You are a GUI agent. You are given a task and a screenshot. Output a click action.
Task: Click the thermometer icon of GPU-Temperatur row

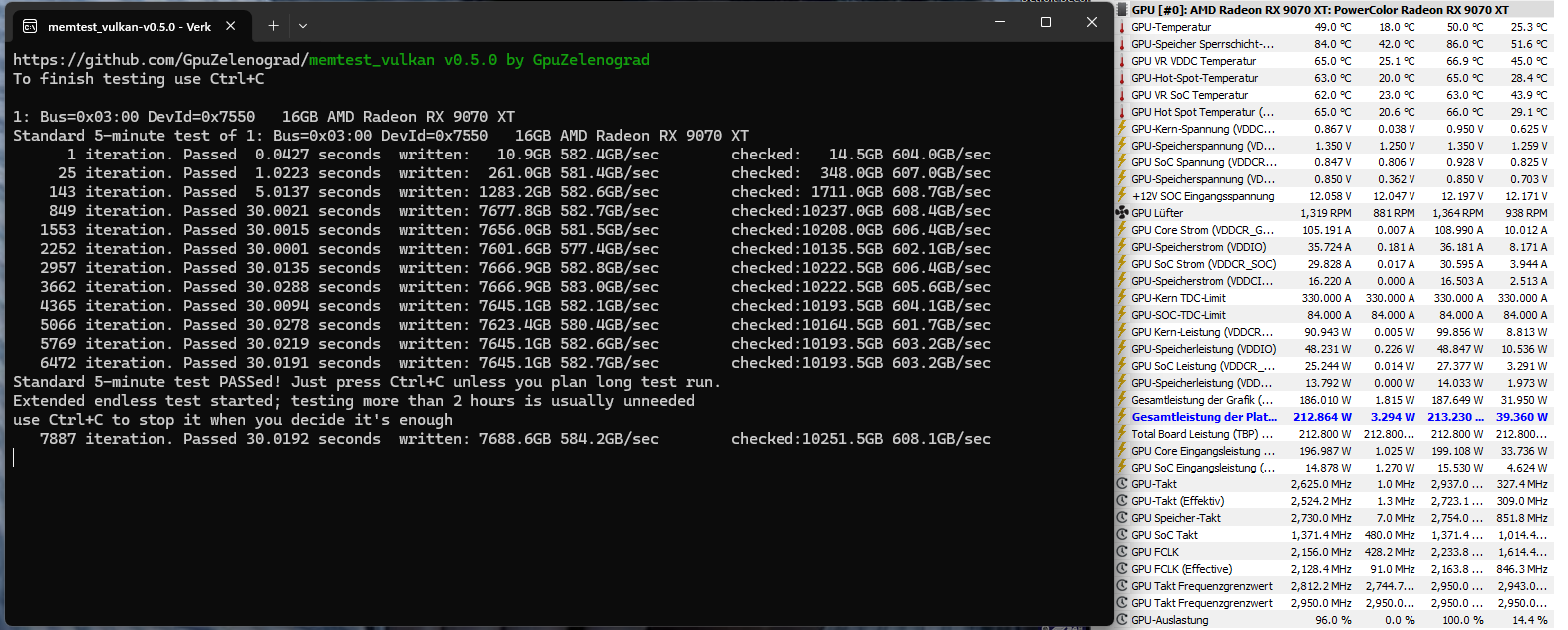click(x=1122, y=27)
